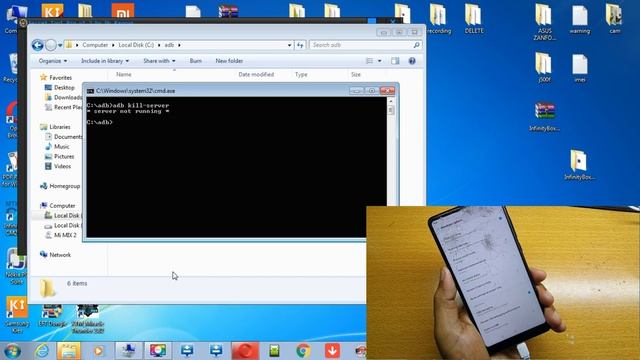Screen dimensions: 640x360
Task: Open the InfinityBox WinRAR archive on desktop
Action: point(544,117)
